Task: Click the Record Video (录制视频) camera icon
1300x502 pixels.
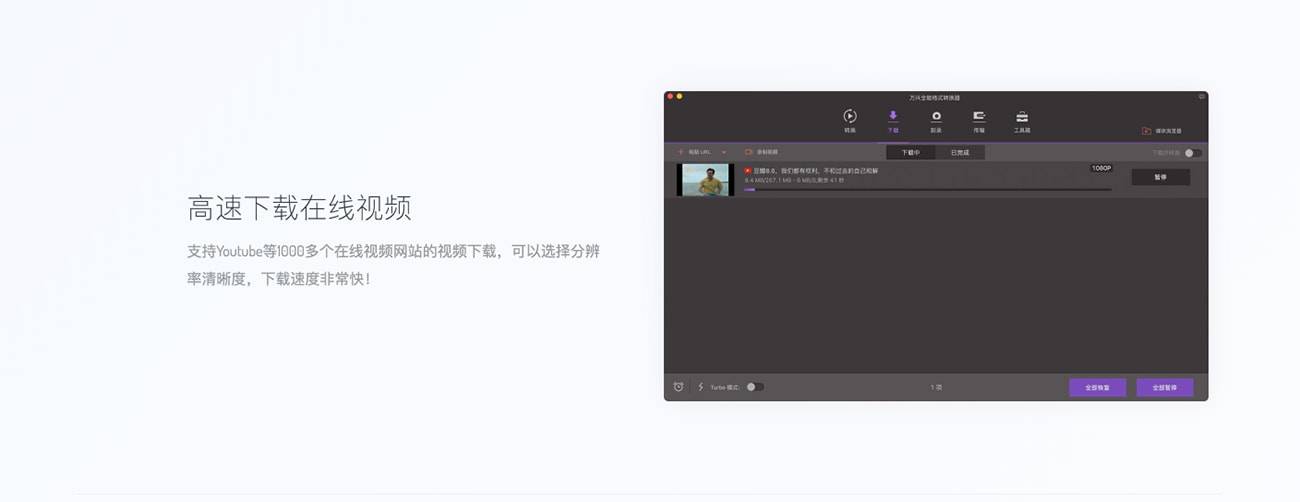Action: click(x=748, y=152)
